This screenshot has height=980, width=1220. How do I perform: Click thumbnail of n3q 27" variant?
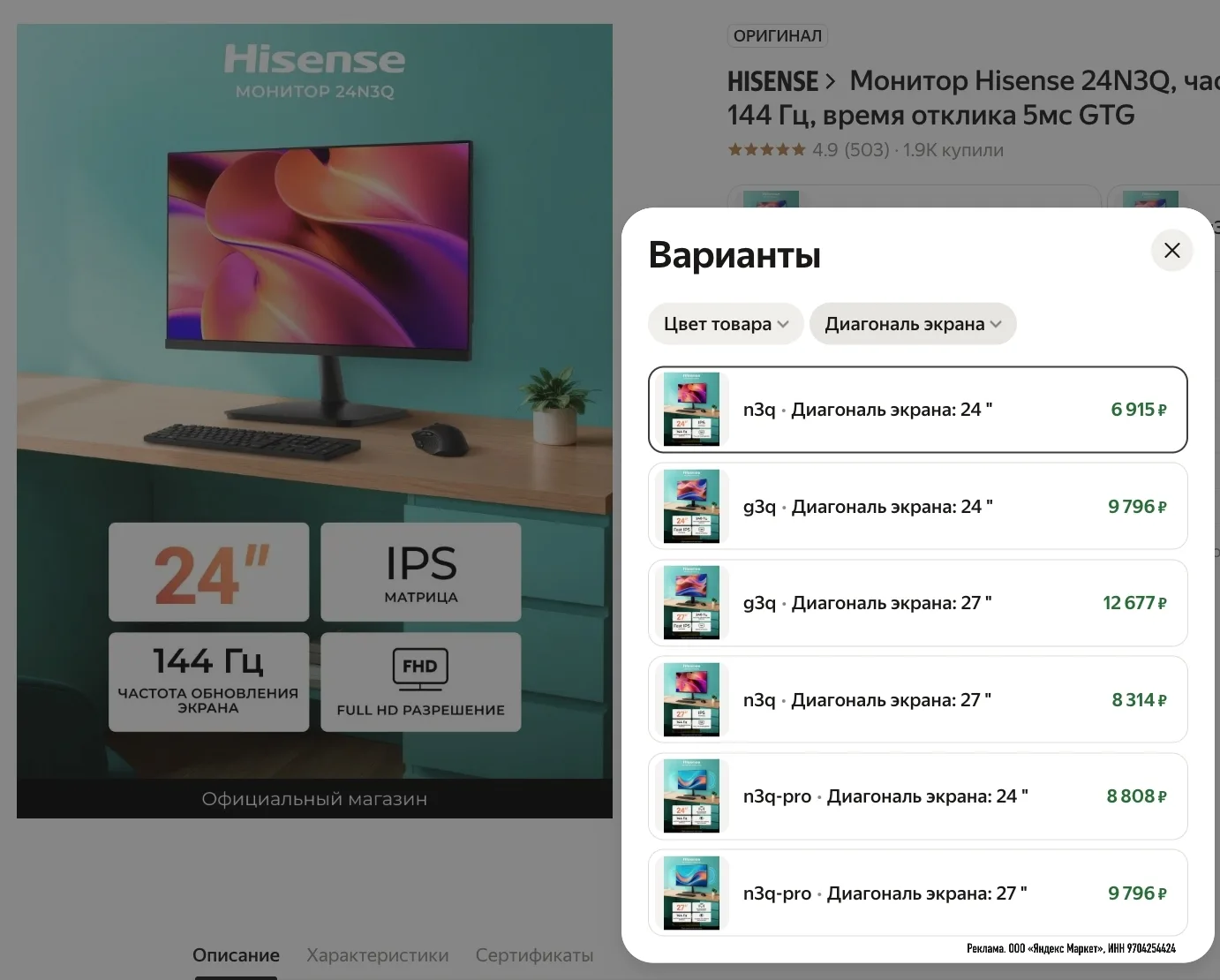point(691,700)
